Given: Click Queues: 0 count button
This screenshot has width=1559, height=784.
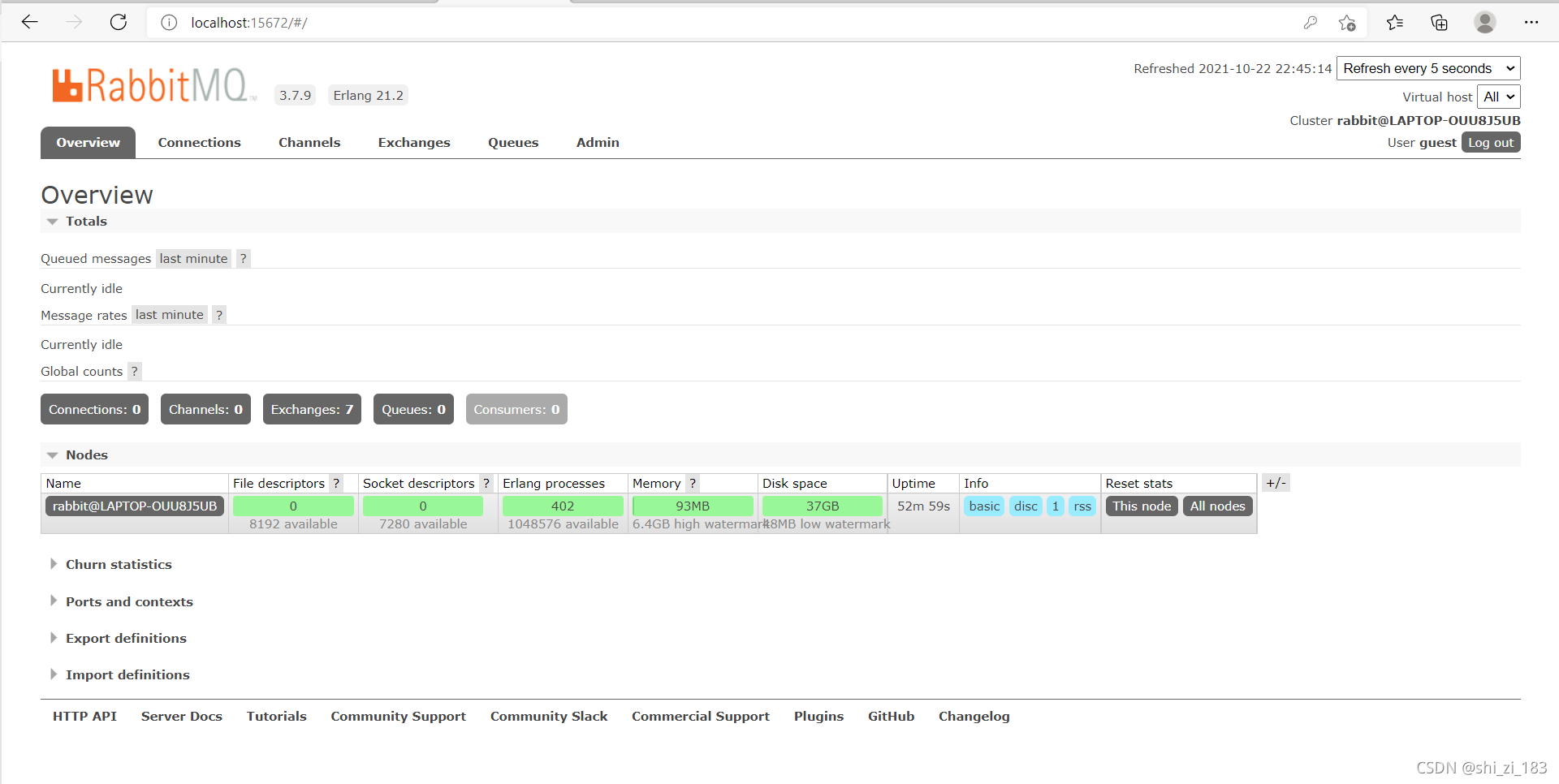Looking at the screenshot, I should tap(413, 409).
